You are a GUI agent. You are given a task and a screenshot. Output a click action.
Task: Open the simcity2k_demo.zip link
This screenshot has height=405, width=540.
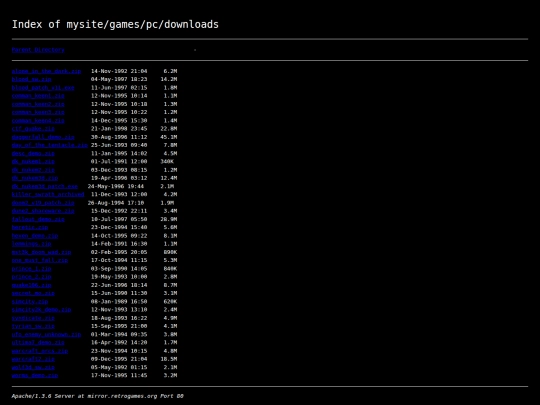[x=41, y=310]
